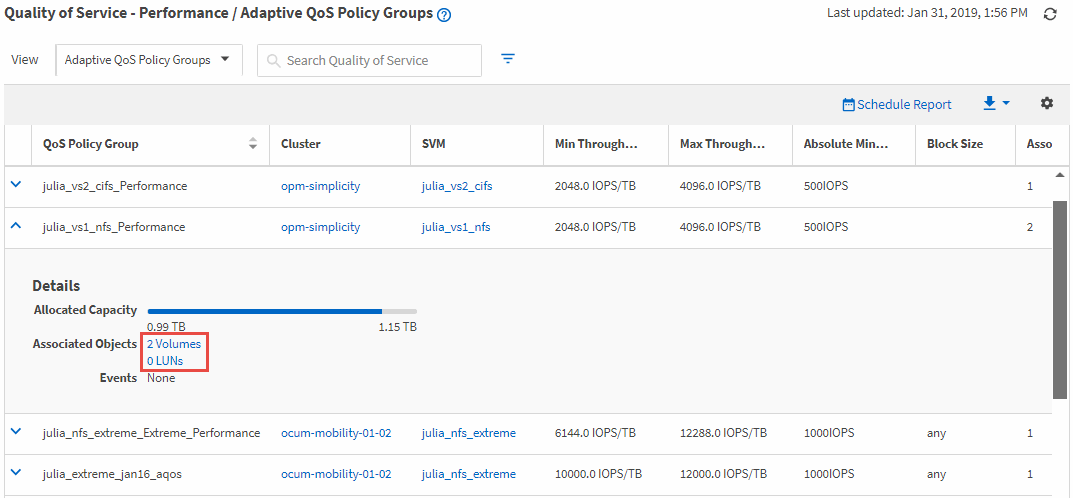
Task: Click the download export icon
Action: 995,103
